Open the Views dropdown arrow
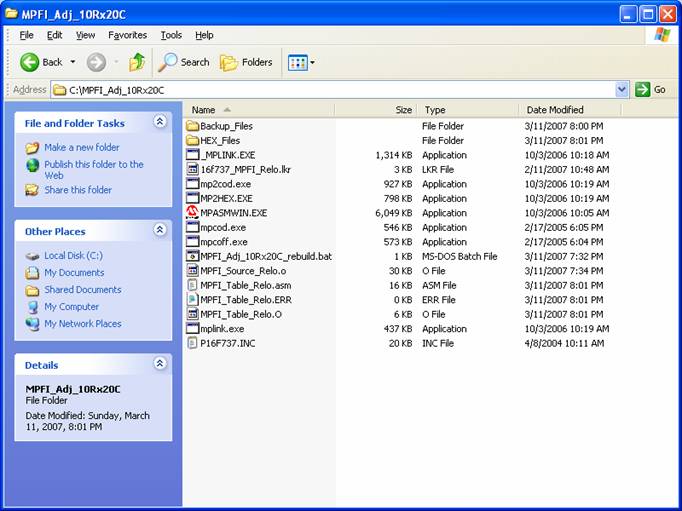The width and height of the screenshot is (682, 511). click(312, 63)
